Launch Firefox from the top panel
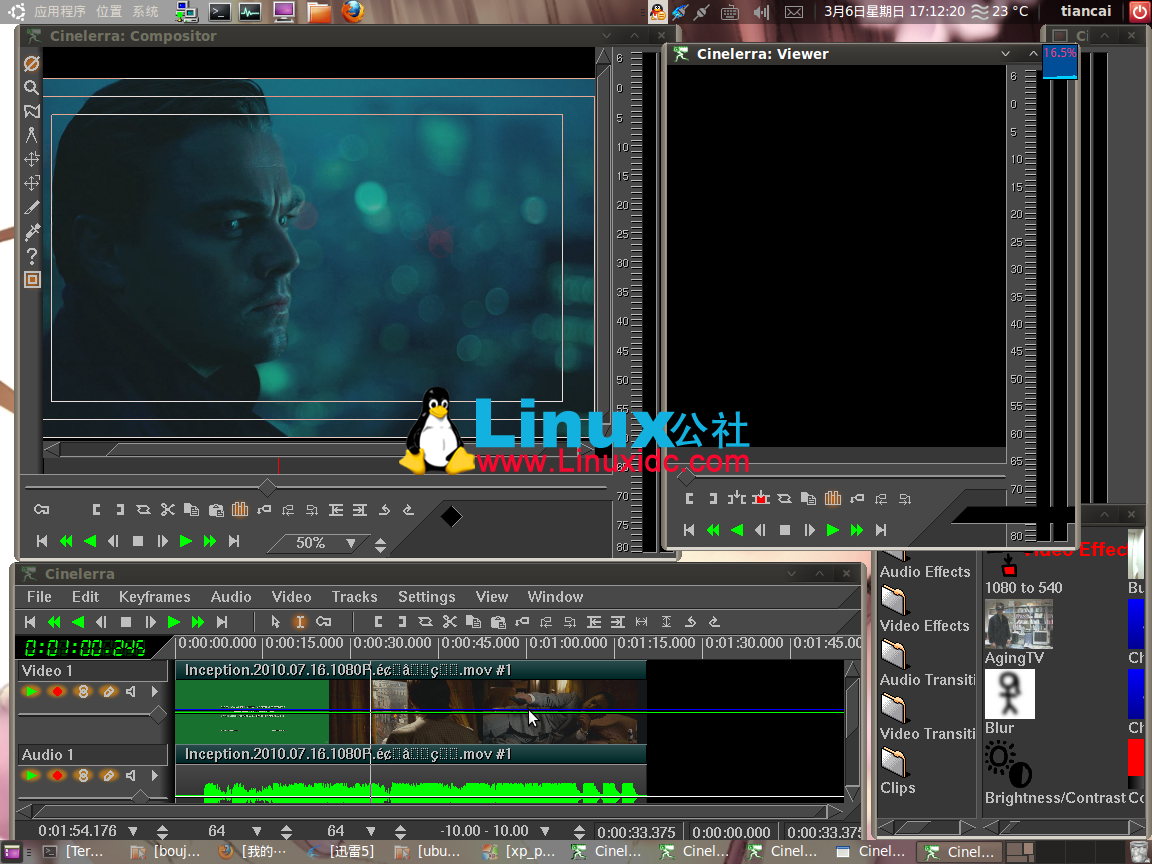Viewport: 1152px width, 864px height. 353,12
